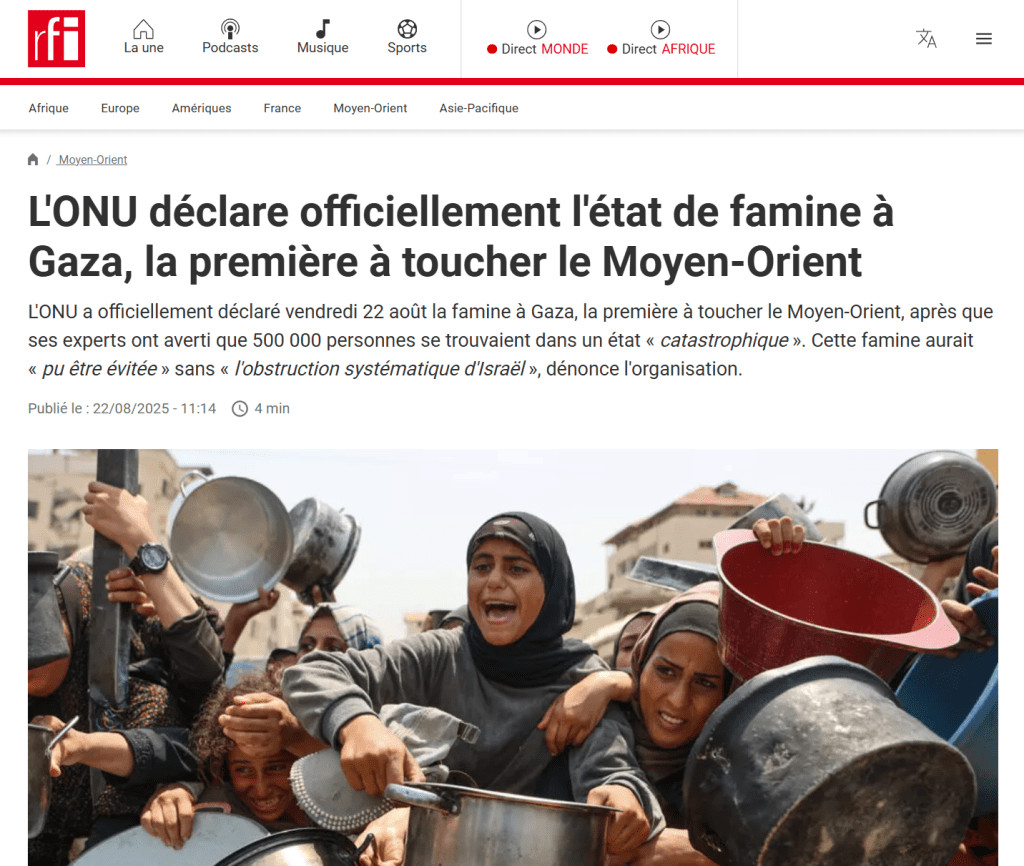Click the breadcrumb home icon

pyautogui.click(x=33, y=159)
